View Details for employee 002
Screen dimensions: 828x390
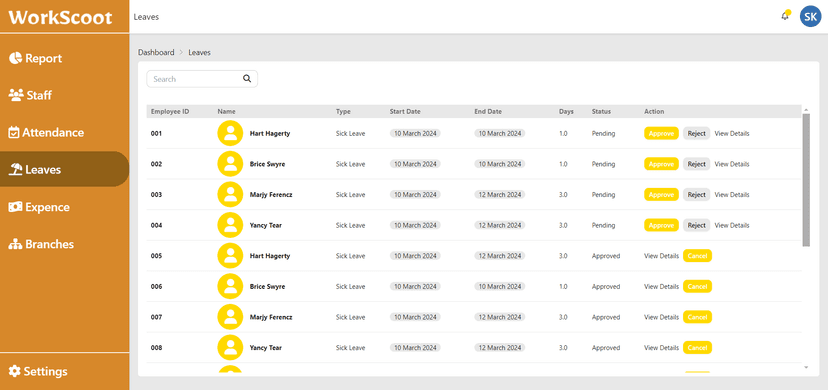[x=732, y=164]
